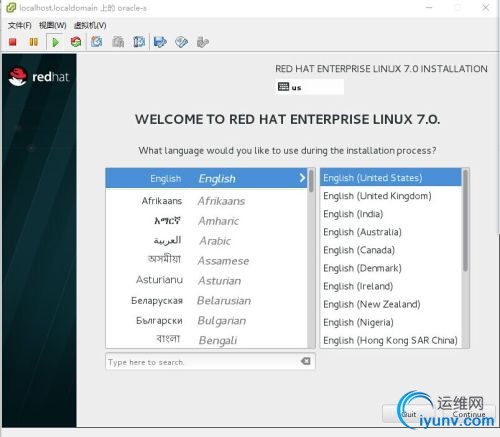Open the snapshot manager icon
Image resolution: width=500 pixels, height=437 pixels.
tap(139, 42)
